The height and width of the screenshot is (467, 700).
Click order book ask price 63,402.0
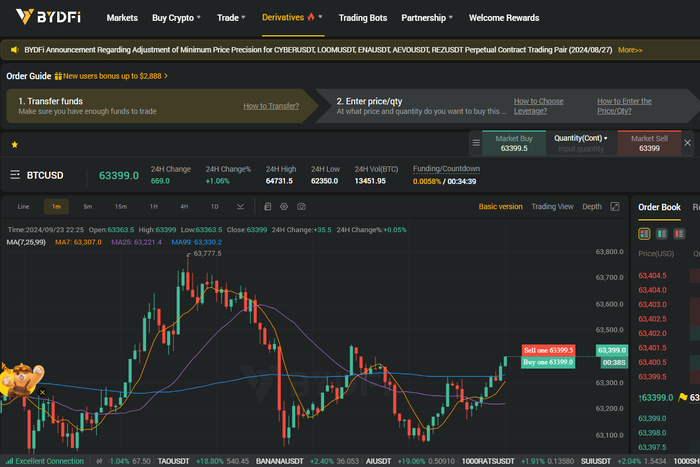click(x=652, y=333)
